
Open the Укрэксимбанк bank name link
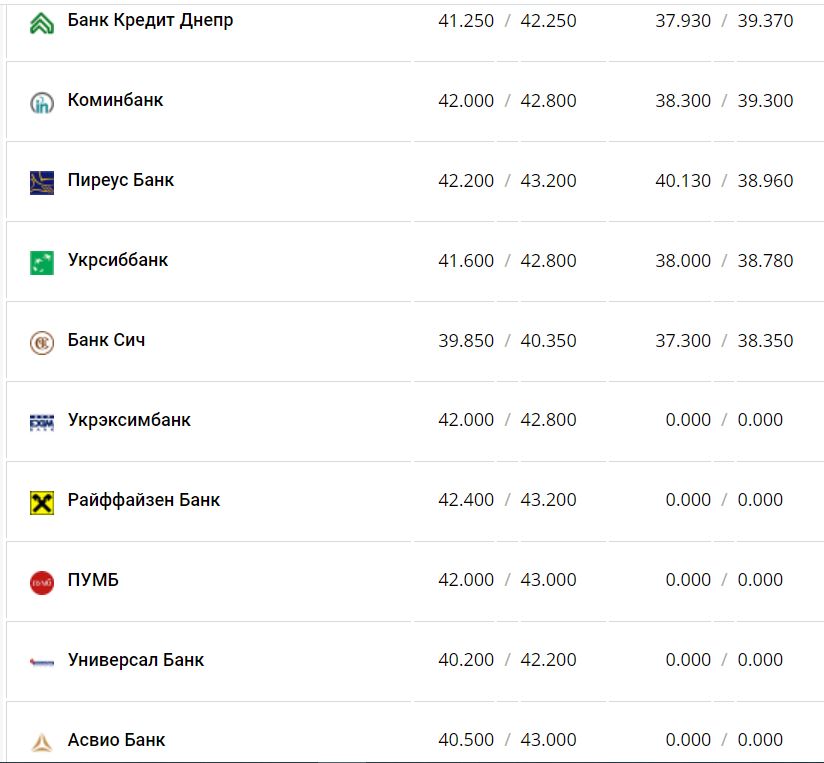tap(129, 420)
